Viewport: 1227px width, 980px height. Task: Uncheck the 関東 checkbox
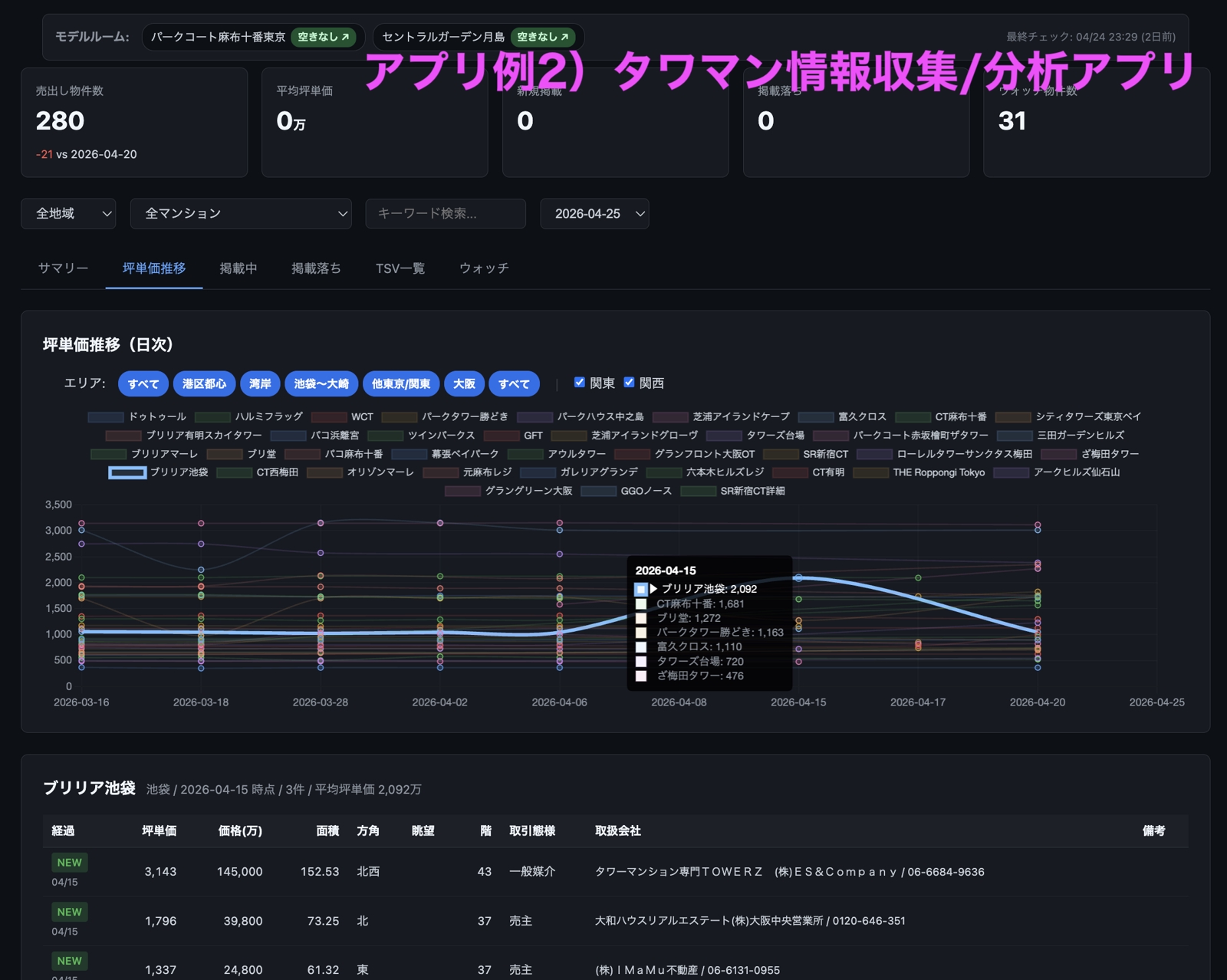(579, 382)
